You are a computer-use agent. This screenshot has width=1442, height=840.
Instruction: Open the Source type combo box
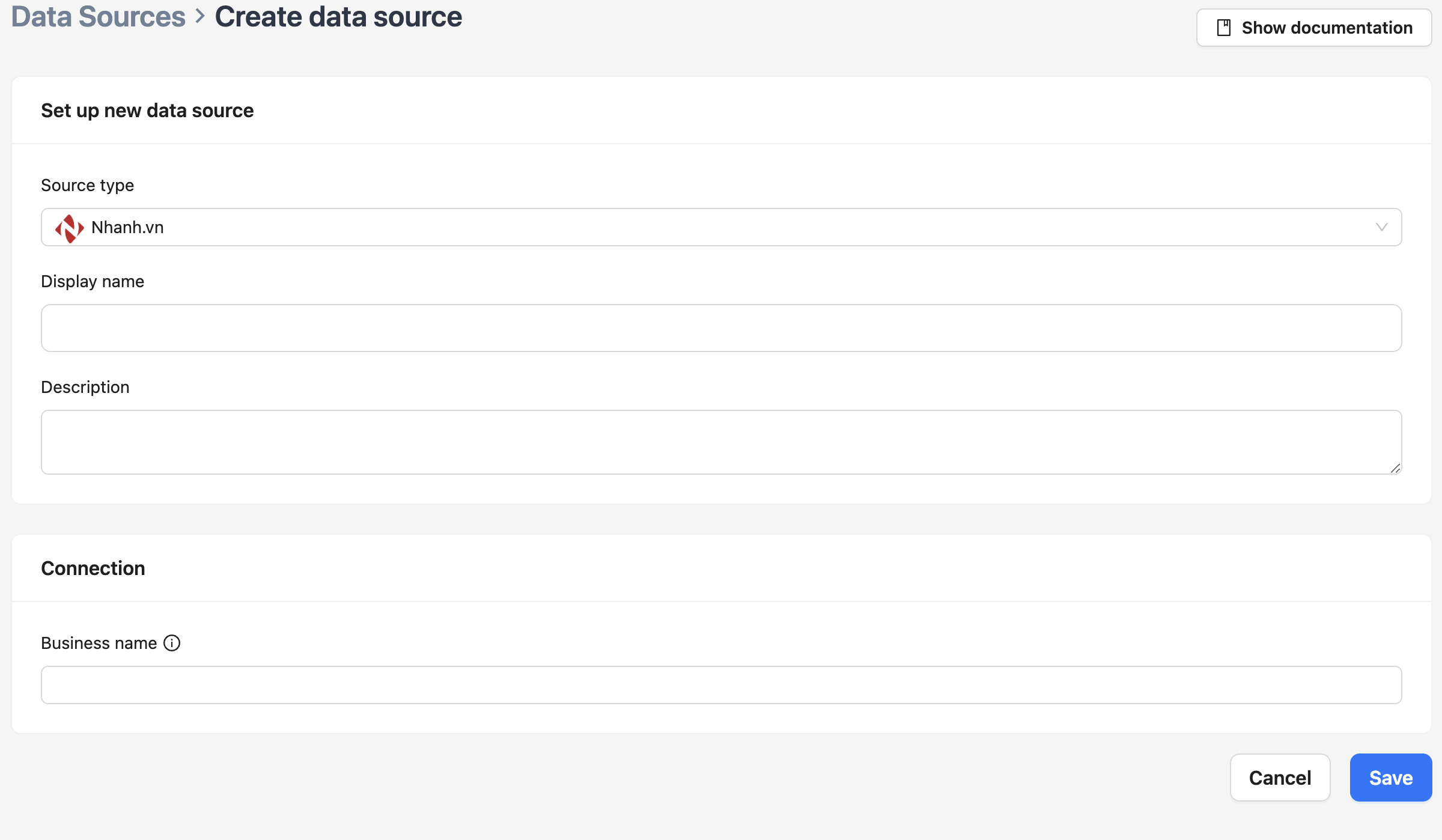(x=721, y=227)
